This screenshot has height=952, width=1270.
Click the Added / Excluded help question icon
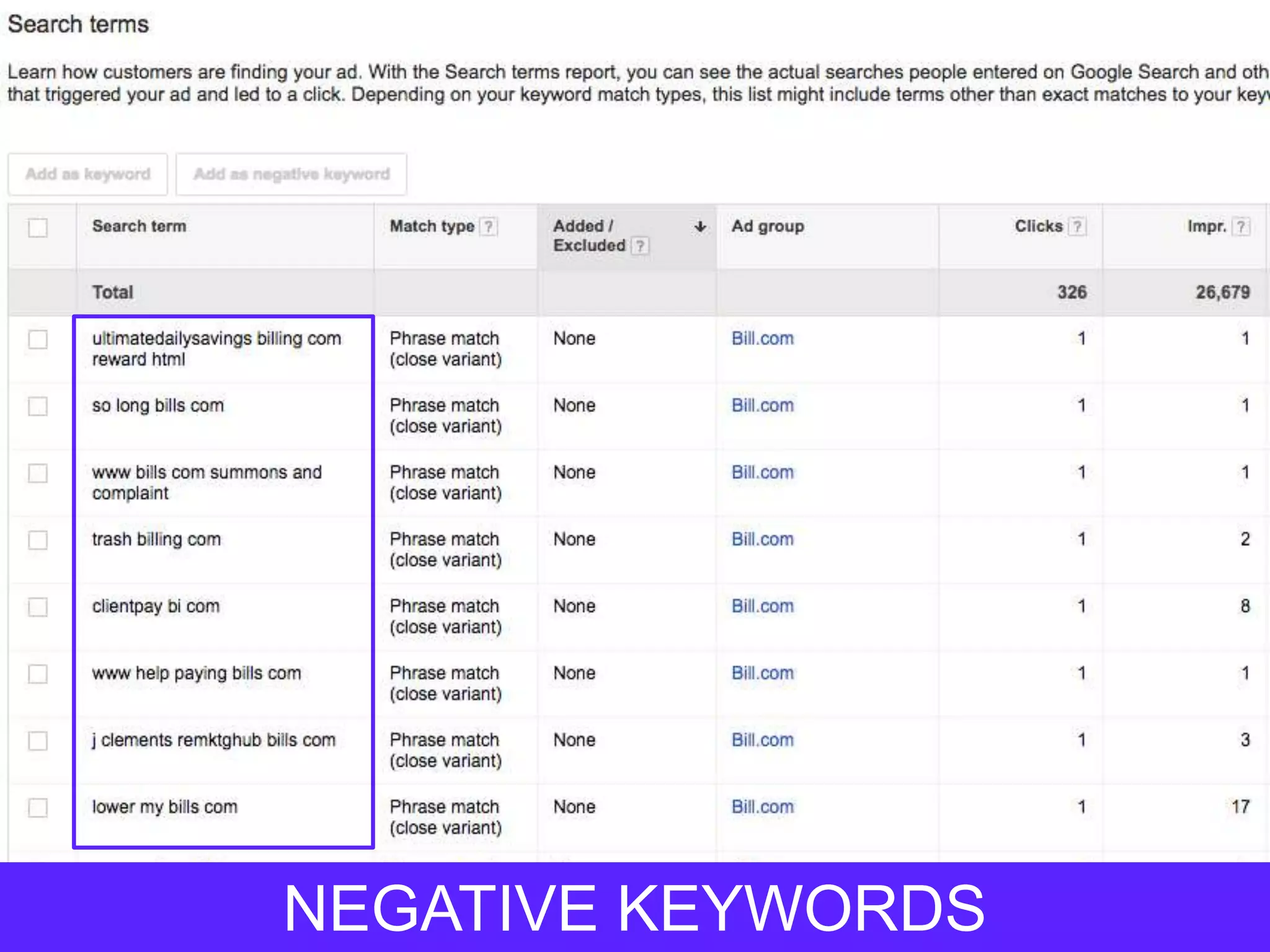[x=640, y=246]
